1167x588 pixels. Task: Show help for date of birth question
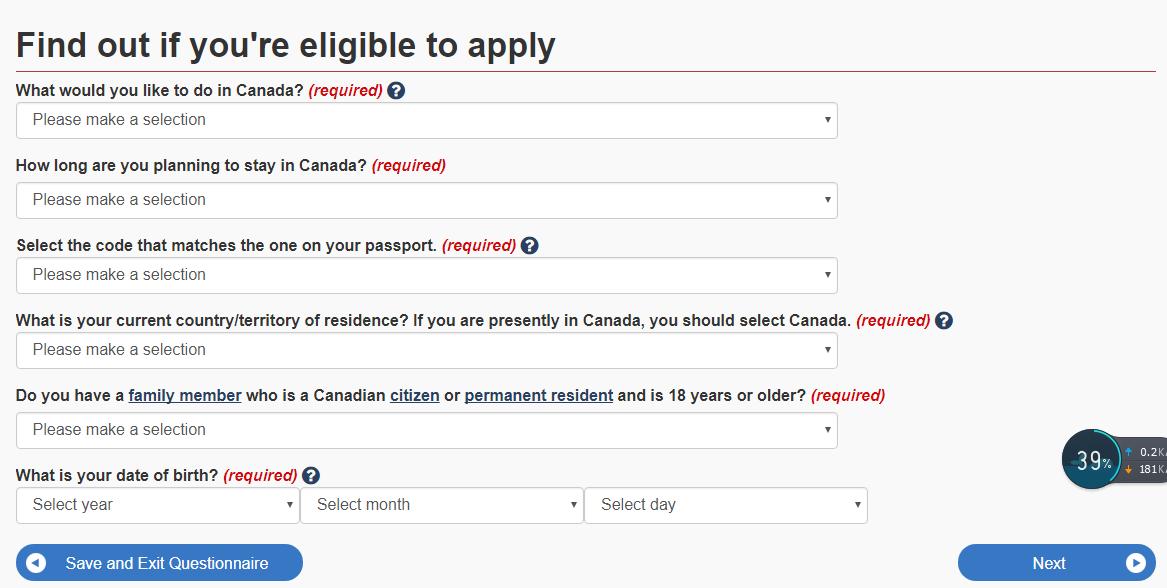311,476
